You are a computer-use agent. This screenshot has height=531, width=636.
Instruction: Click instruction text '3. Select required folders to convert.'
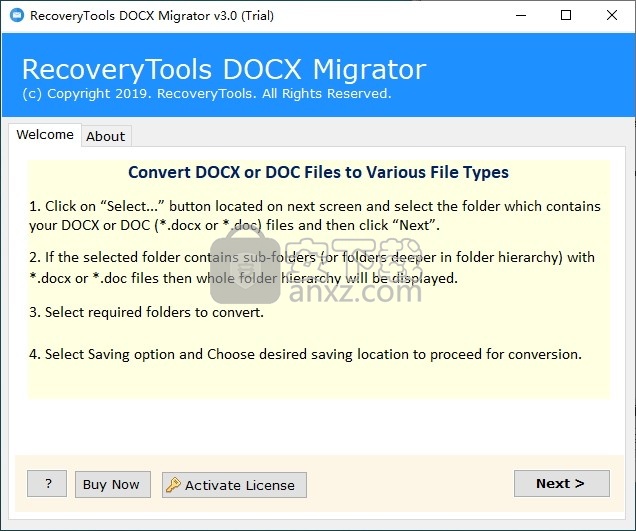tap(146, 312)
